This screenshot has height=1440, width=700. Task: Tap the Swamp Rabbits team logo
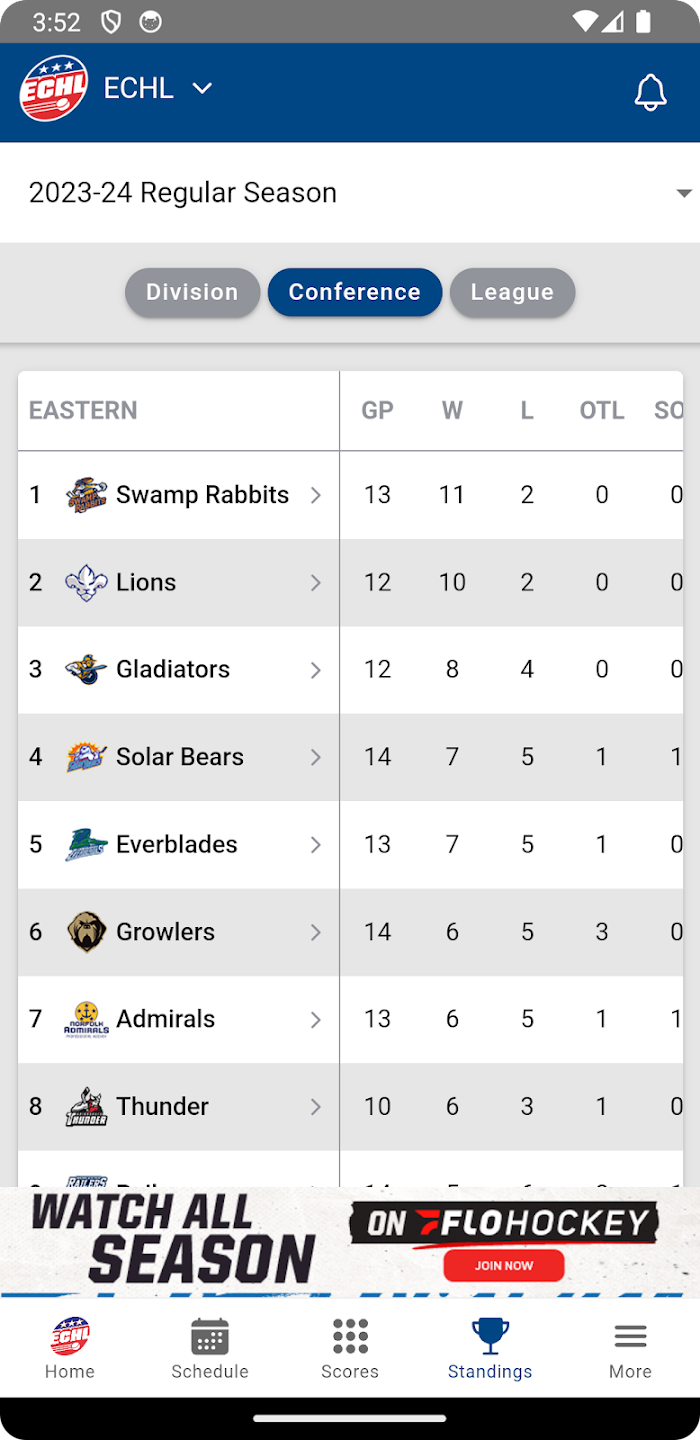[x=87, y=495]
